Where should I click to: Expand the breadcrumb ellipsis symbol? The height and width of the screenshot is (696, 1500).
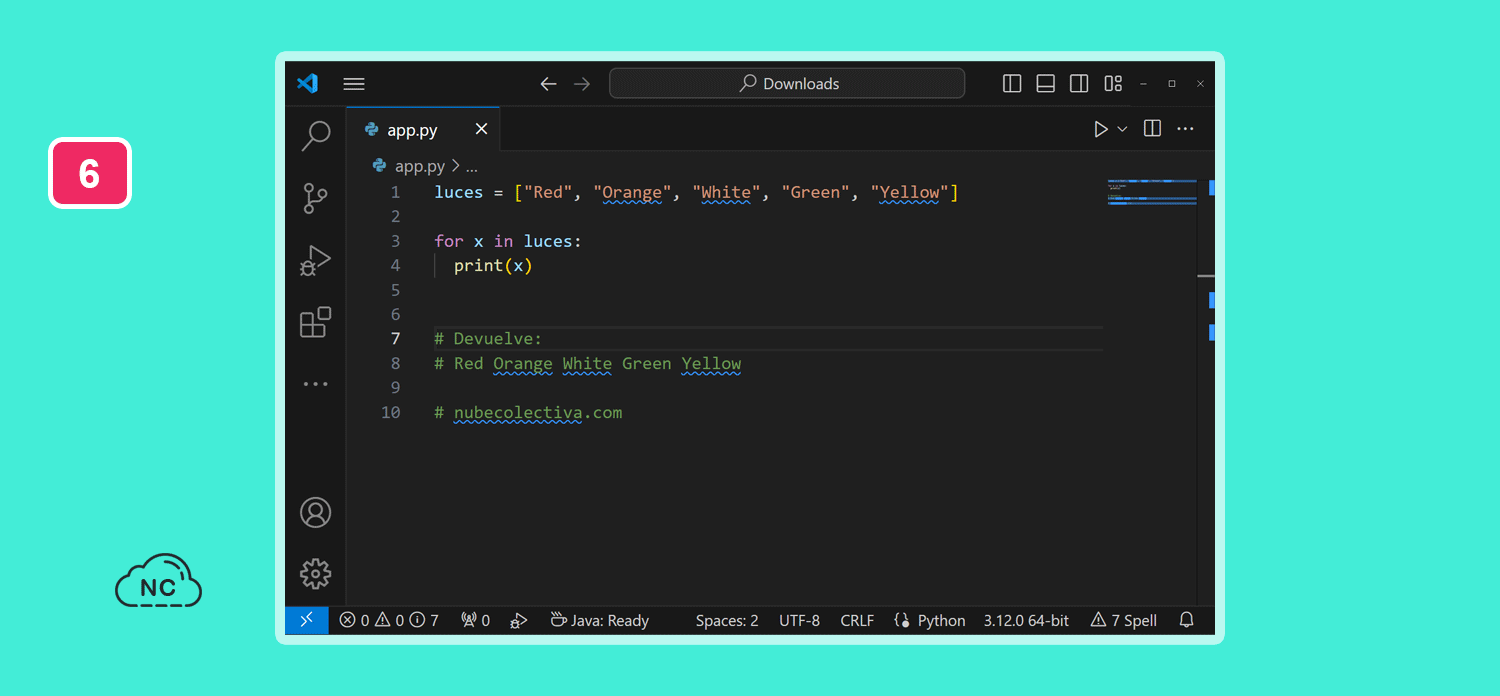pyautogui.click(x=472, y=166)
